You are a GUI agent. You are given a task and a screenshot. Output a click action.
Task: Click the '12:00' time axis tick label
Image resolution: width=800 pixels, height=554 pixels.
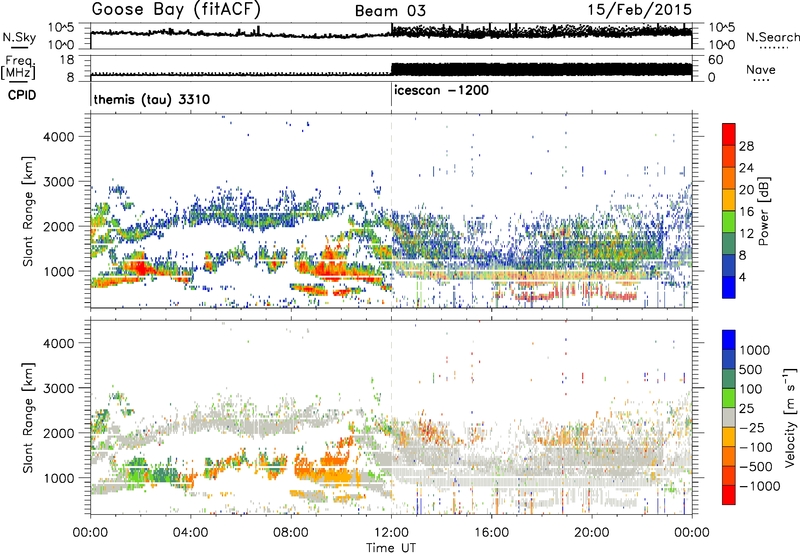391,533
